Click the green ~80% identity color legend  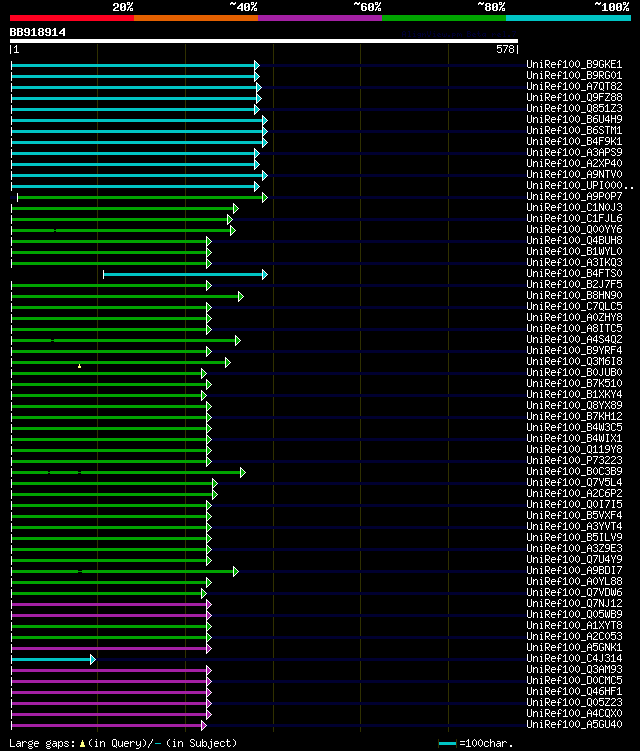coord(444,18)
